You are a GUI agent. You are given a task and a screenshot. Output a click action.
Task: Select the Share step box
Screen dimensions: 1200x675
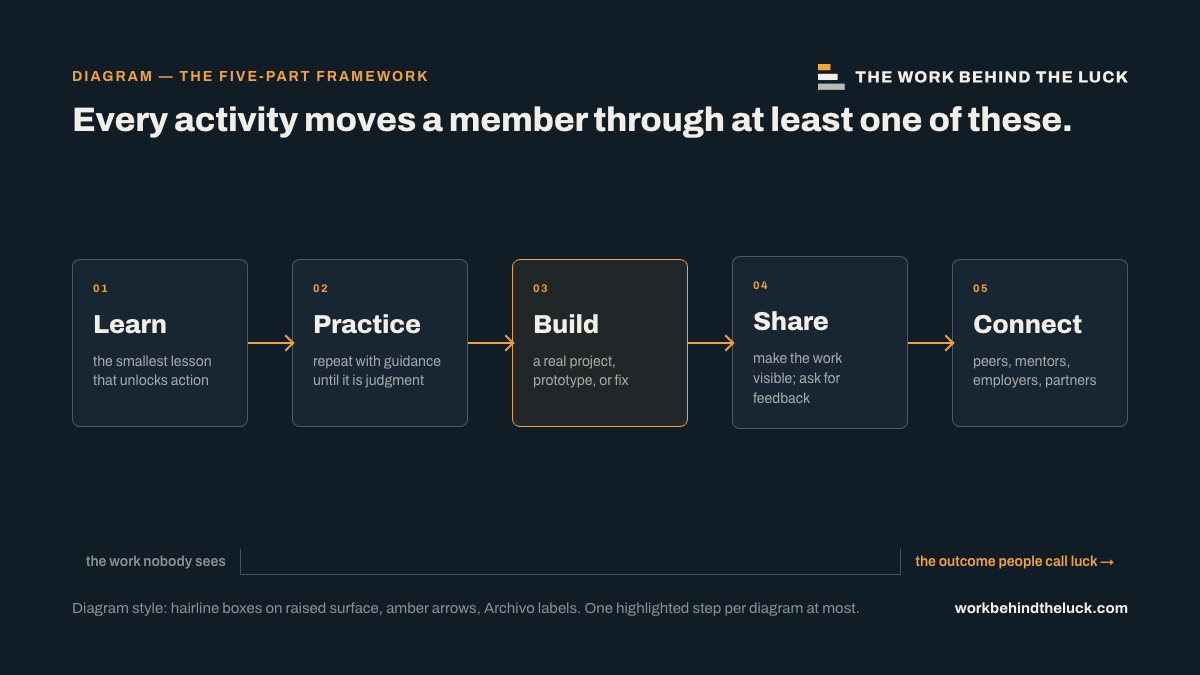coord(820,343)
